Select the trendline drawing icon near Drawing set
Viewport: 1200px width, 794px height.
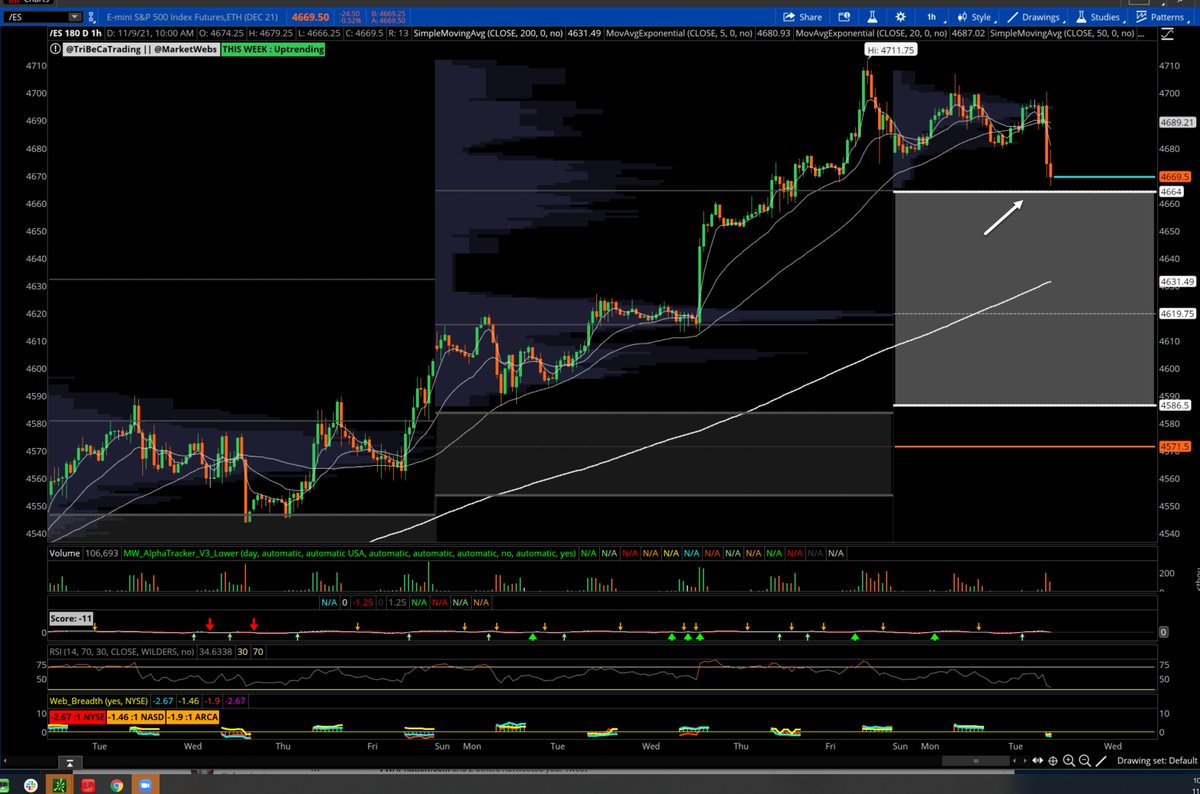tap(1102, 761)
